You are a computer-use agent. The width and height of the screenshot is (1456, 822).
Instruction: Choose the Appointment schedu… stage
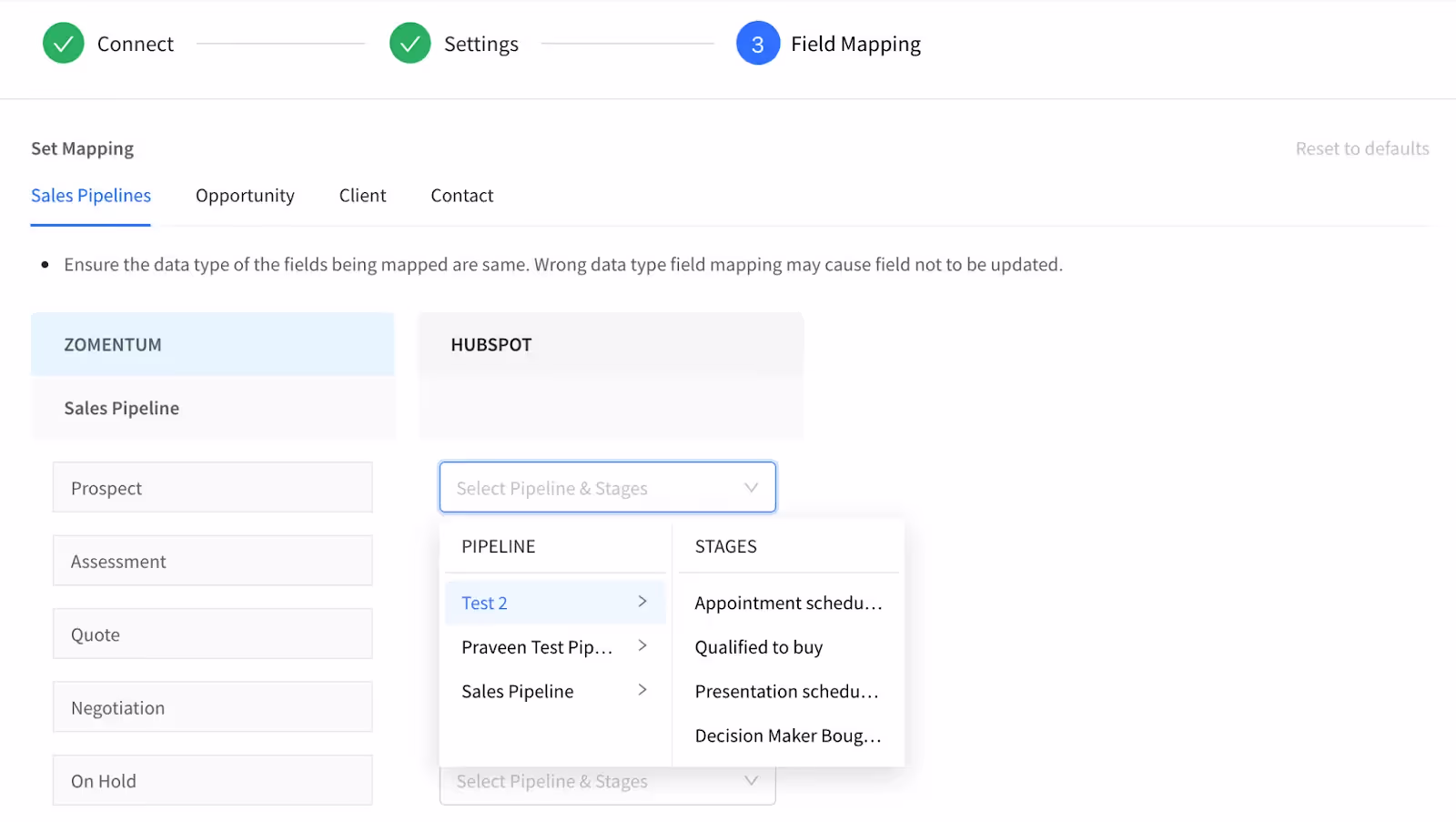point(788,603)
